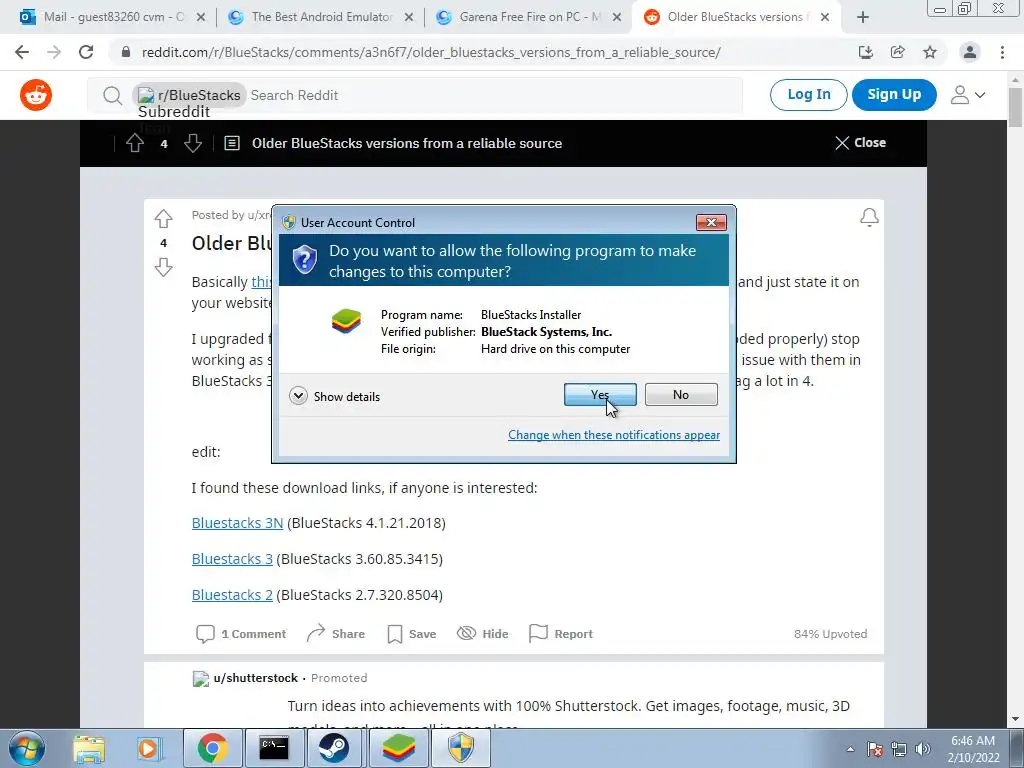The height and width of the screenshot is (768, 1024).
Task: Open the command prompt taskbar icon
Action: 274,748
